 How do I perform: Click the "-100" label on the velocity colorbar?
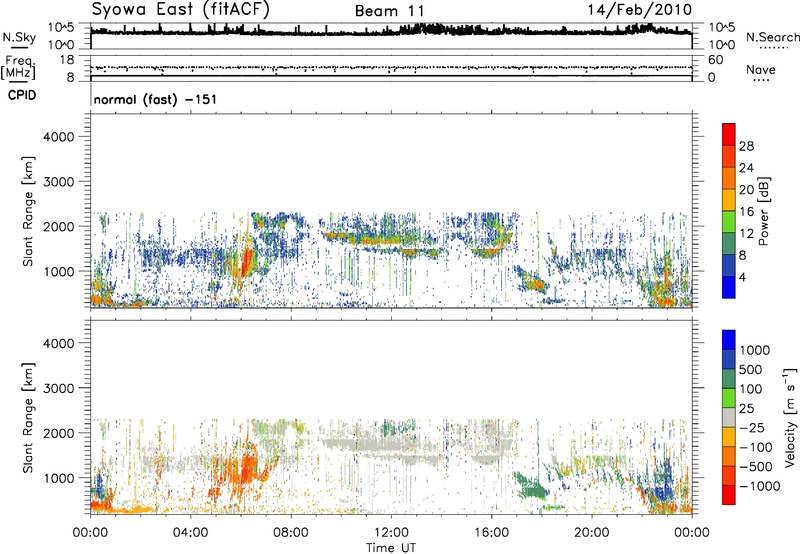pyautogui.click(x=755, y=447)
